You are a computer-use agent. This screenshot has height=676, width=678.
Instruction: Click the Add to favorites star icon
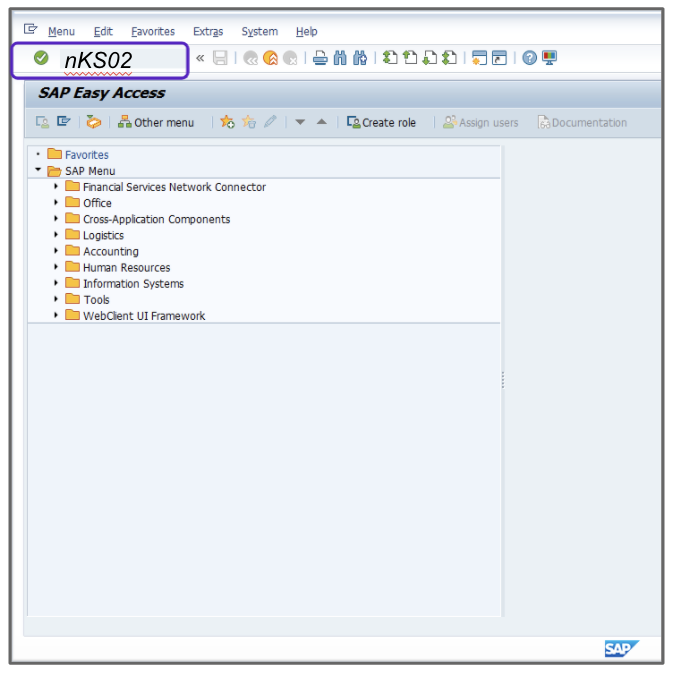(x=227, y=122)
